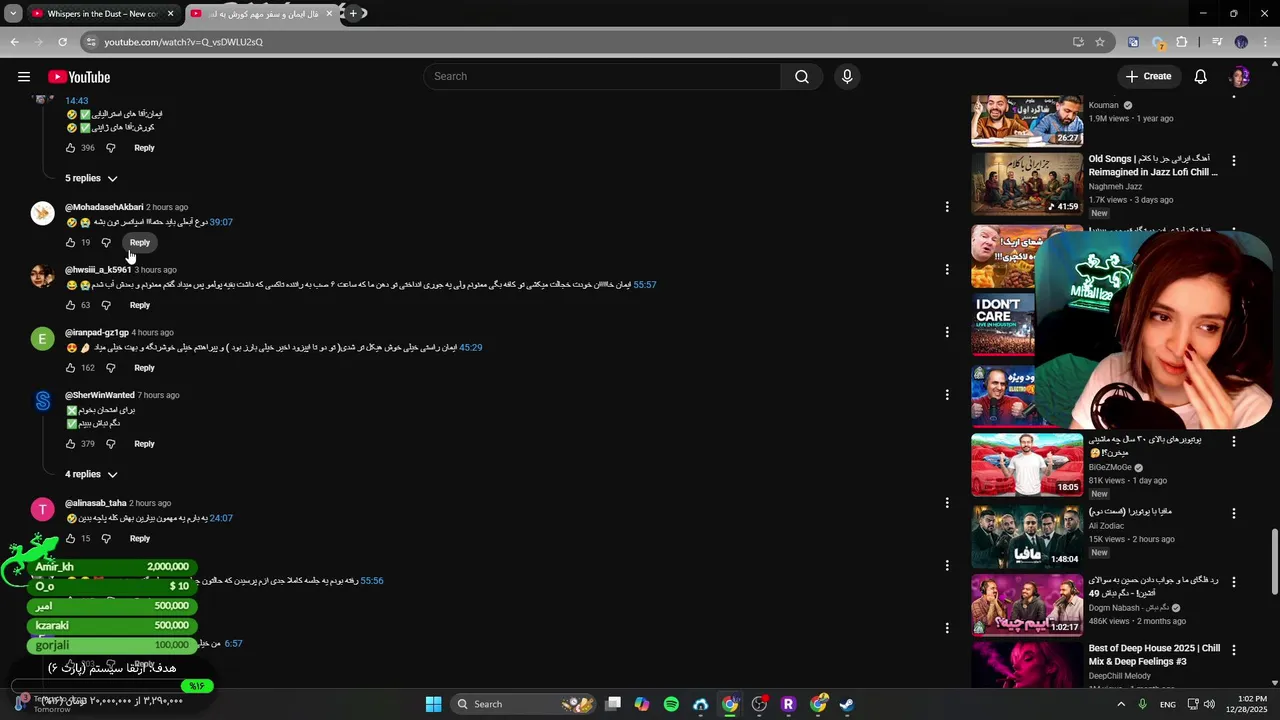
Task: Open Chrome tab search dropdown arrow
Action: [x=13, y=14]
